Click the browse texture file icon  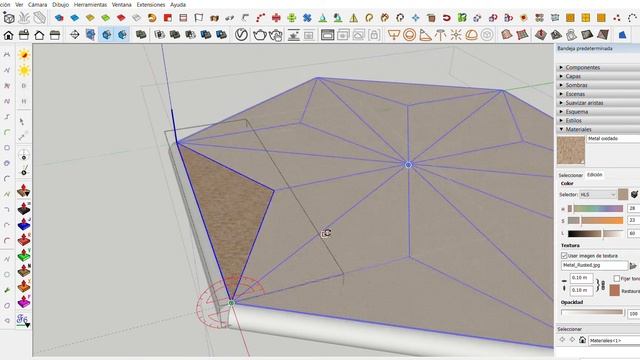(633, 266)
